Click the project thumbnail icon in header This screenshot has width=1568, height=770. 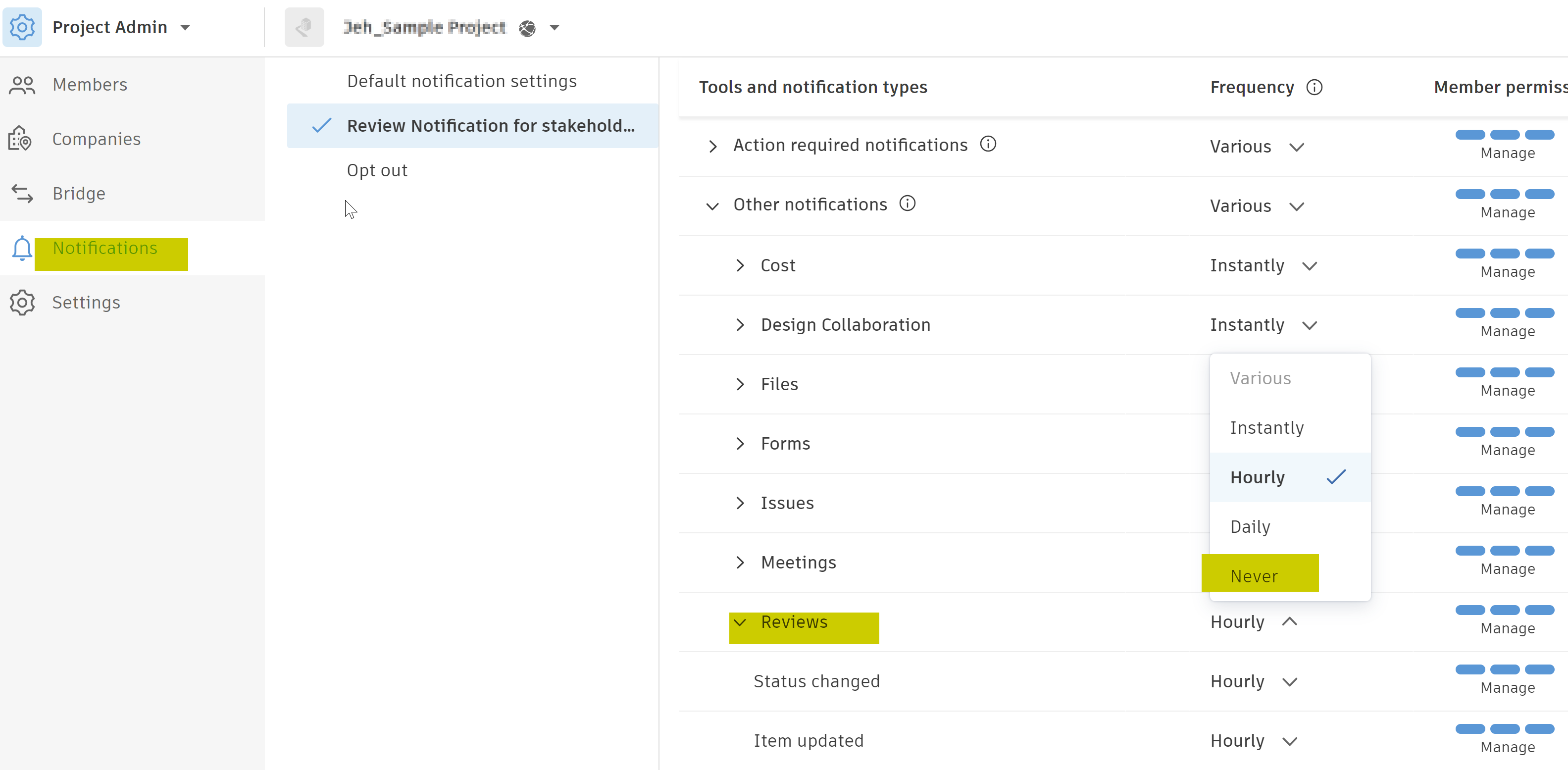(303, 27)
